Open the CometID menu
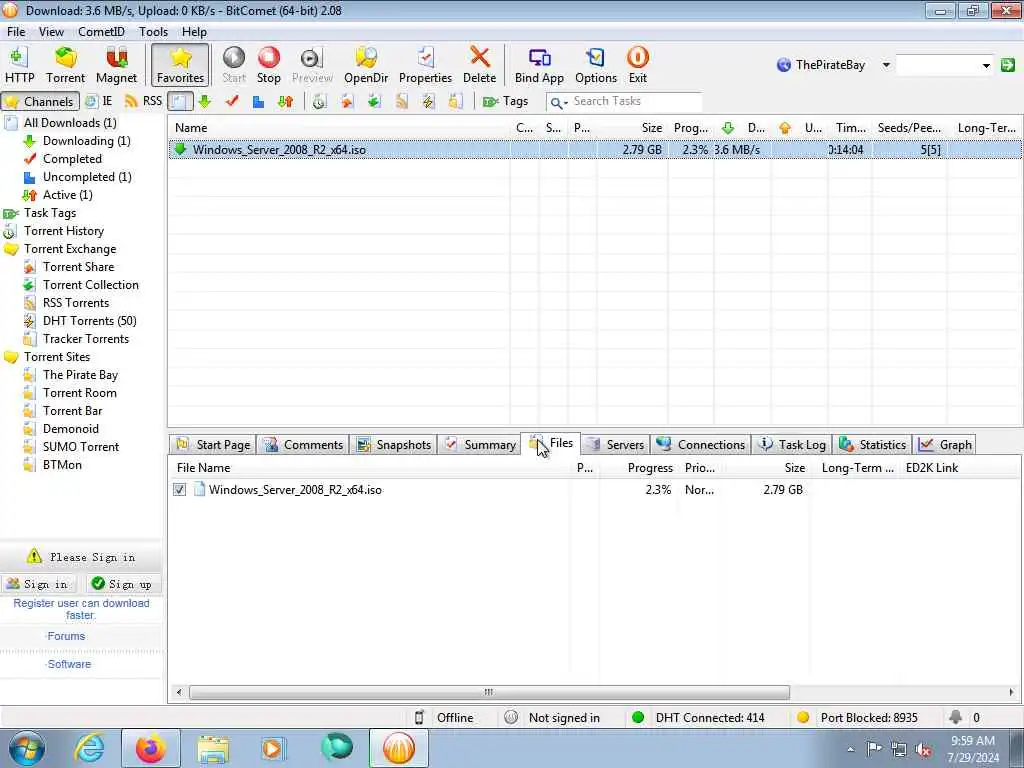This screenshot has width=1024, height=768. [101, 31]
